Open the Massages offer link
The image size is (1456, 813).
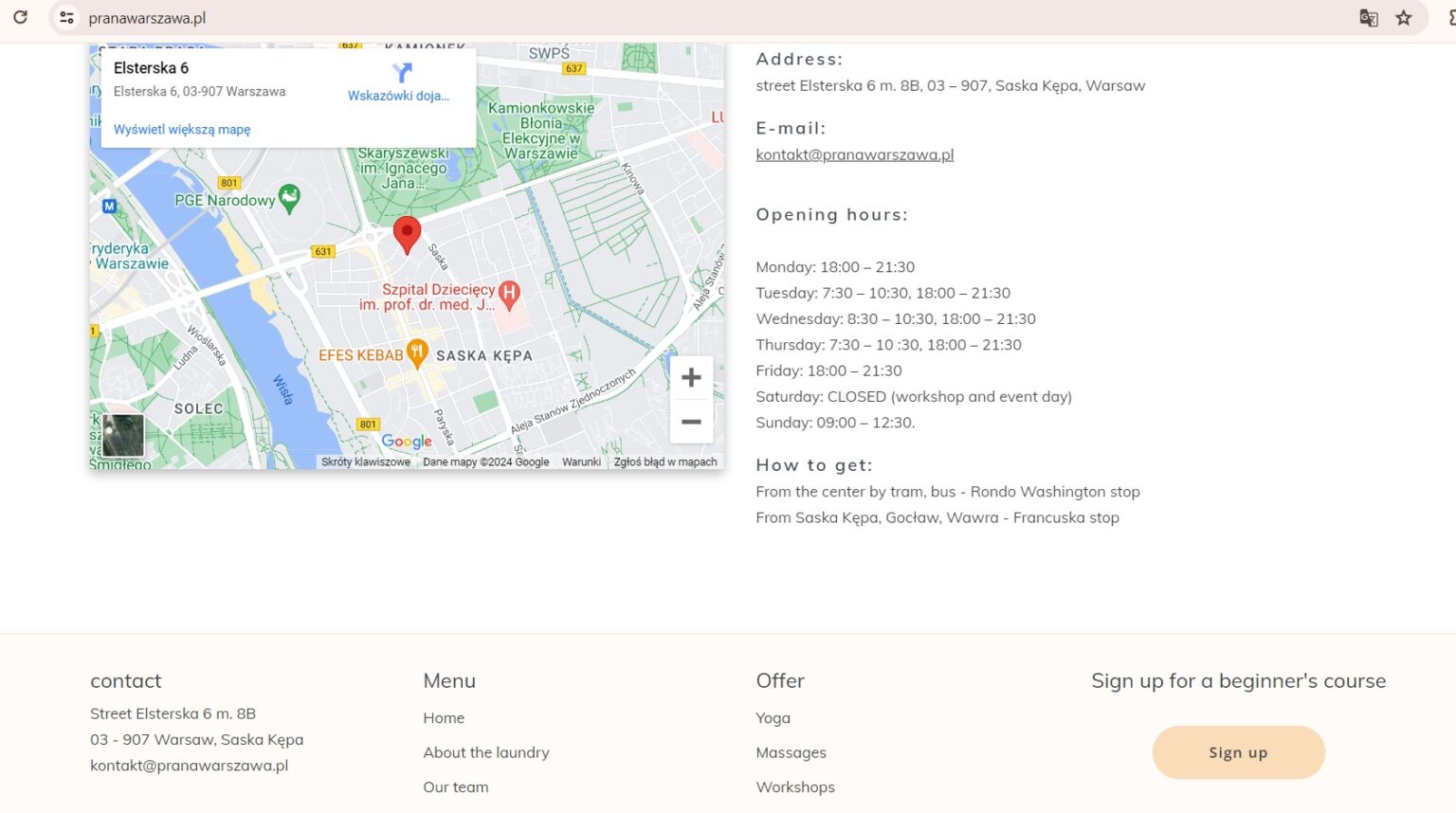tap(791, 751)
